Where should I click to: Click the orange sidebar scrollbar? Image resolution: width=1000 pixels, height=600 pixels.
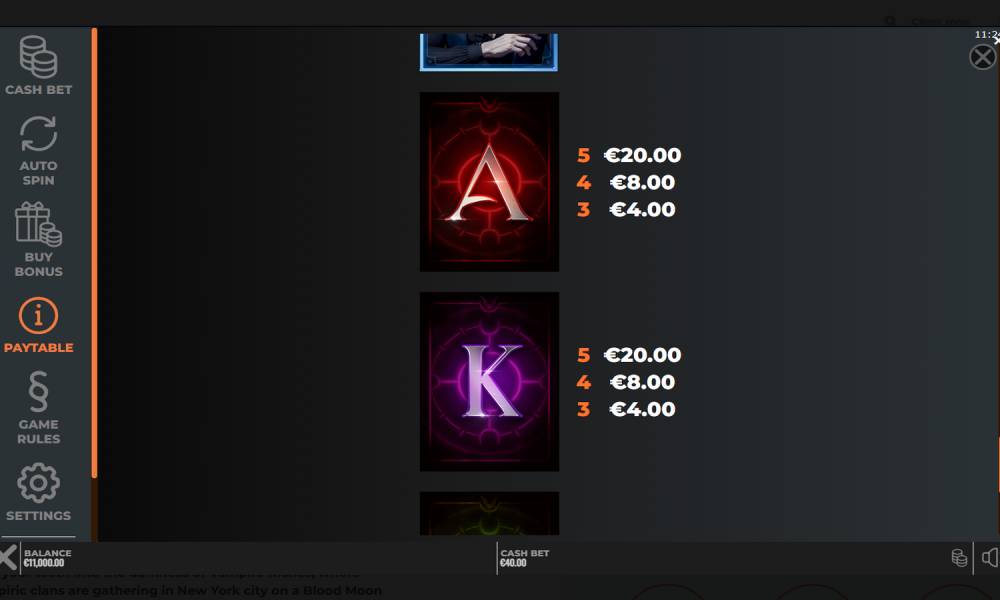94,253
